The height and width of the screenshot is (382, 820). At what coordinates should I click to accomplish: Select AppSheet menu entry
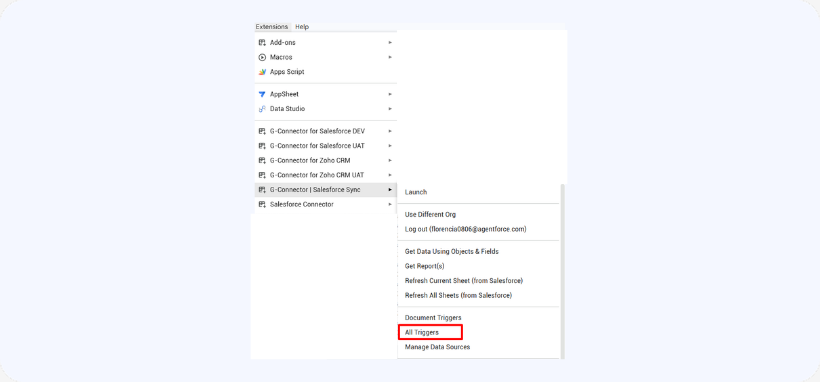point(326,94)
